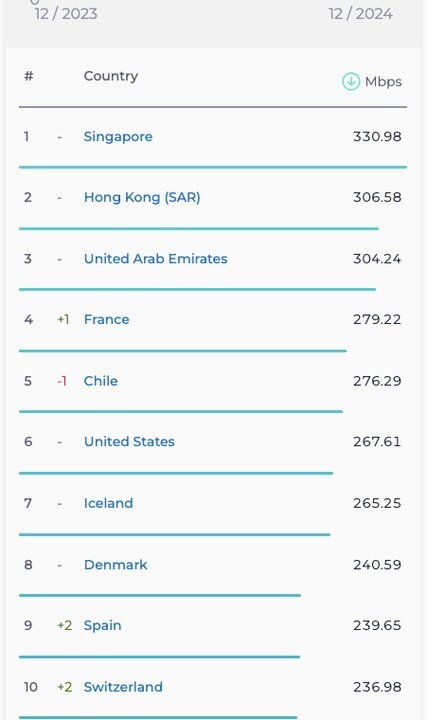Open the Switzerland country link

[123, 687]
